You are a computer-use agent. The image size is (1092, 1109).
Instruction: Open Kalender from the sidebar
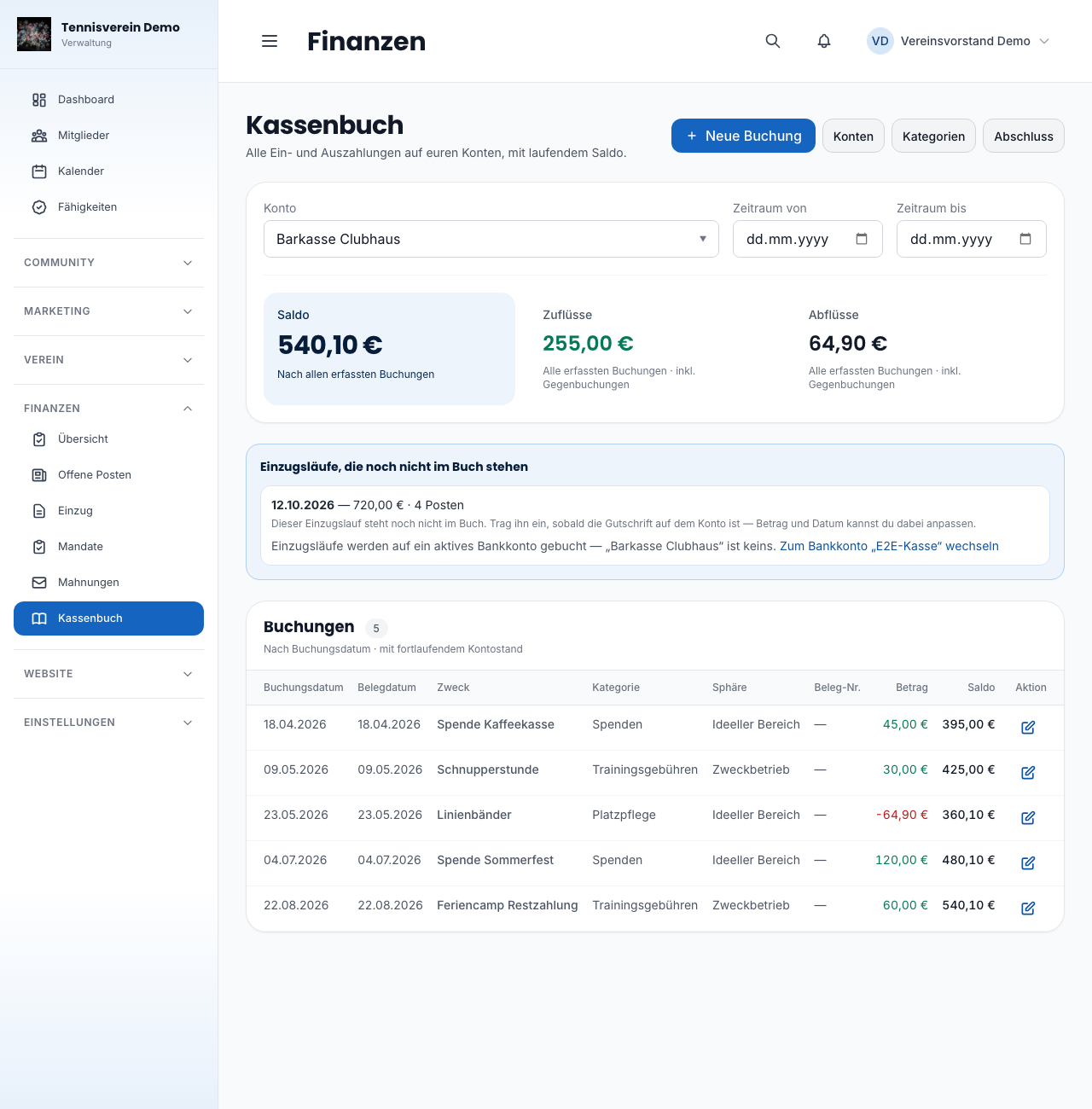pyautogui.click(x=108, y=171)
